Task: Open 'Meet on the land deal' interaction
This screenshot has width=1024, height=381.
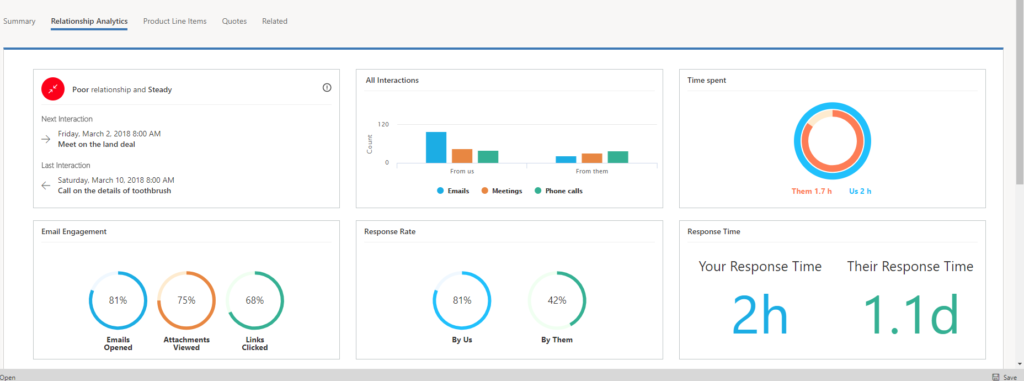Action: pos(97,144)
